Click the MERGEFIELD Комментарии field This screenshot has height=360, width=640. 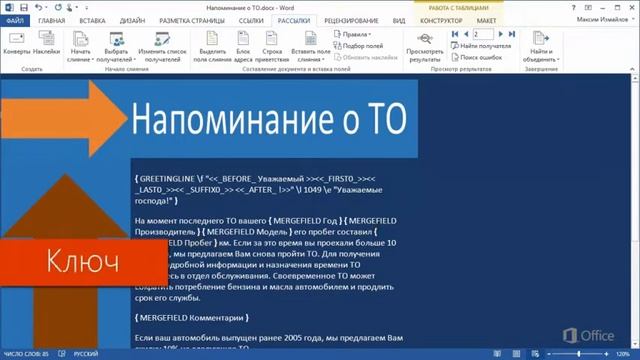191,318
